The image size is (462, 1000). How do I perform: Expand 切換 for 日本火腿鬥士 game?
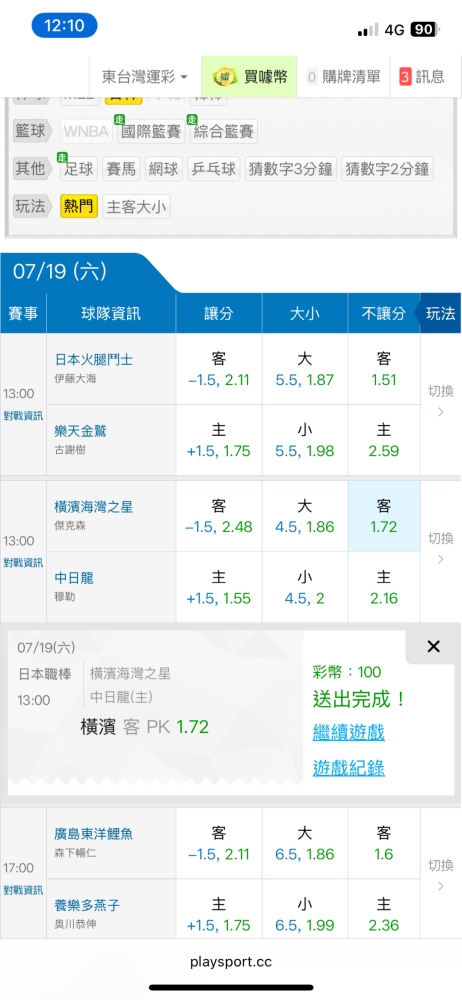[440, 401]
